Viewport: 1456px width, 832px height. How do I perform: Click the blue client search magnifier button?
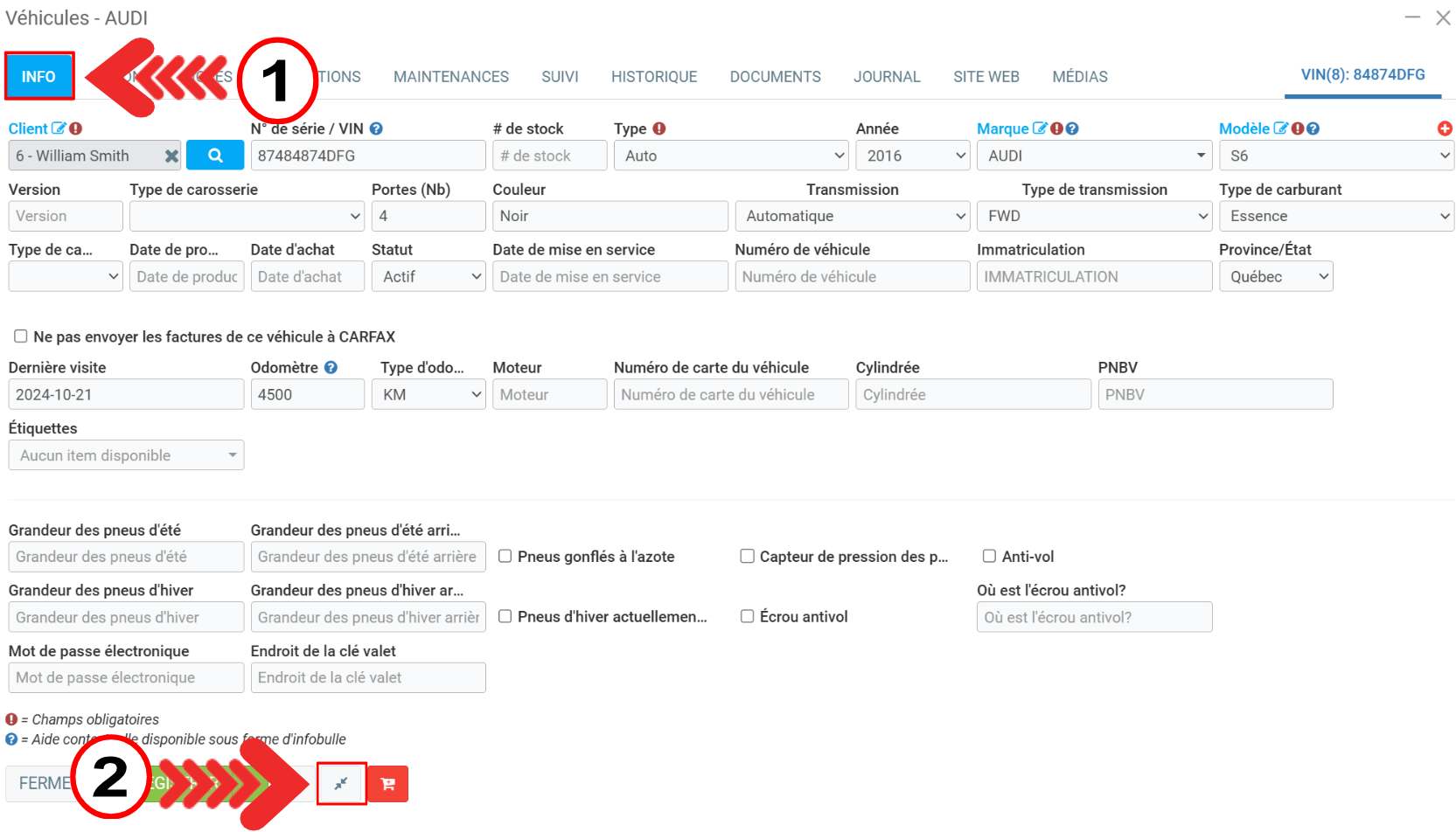click(215, 156)
